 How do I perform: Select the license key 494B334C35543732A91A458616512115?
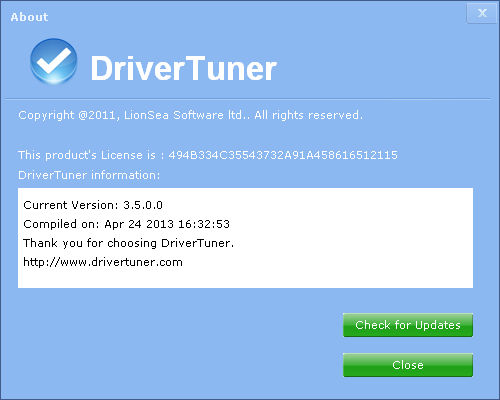[x=283, y=155]
